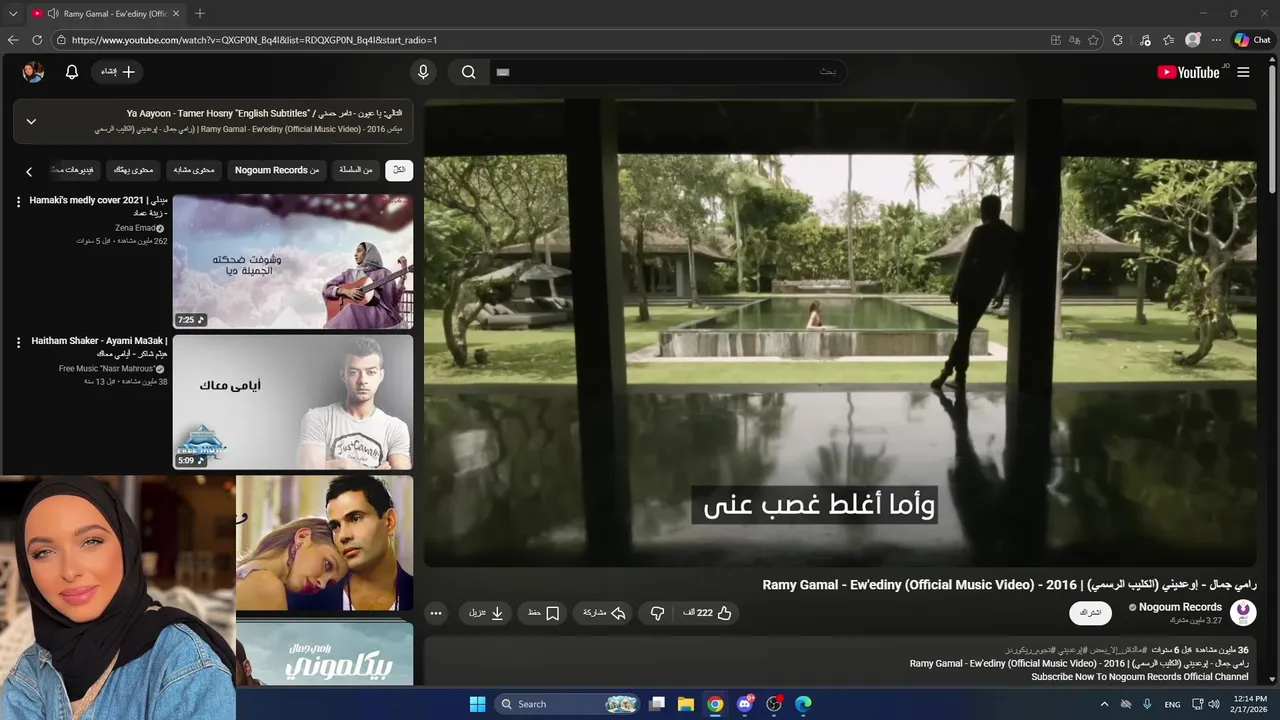Image resolution: width=1280 pixels, height=720 pixels.
Task: Open browser extensions puzzle icon
Action: [x=1118, y=40]
